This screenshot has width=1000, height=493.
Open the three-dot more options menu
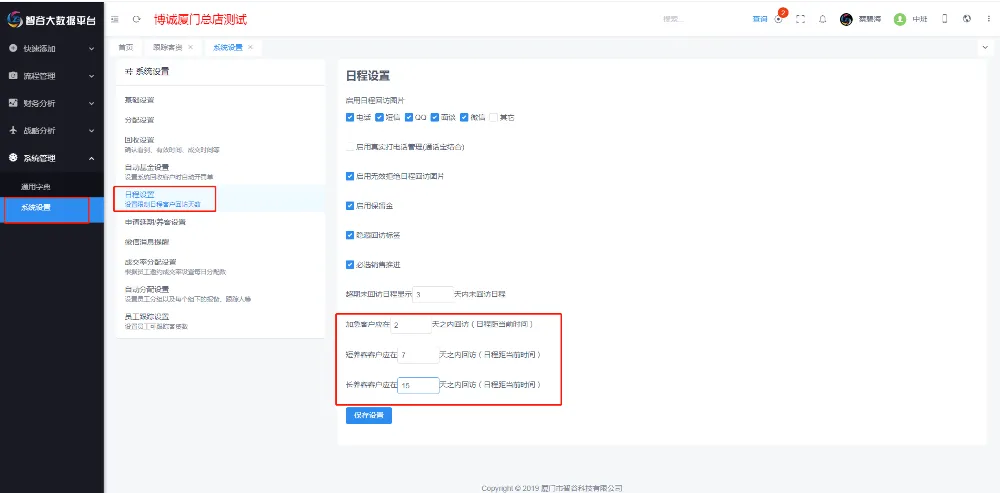pyautogui.click(x=986, y=19)
